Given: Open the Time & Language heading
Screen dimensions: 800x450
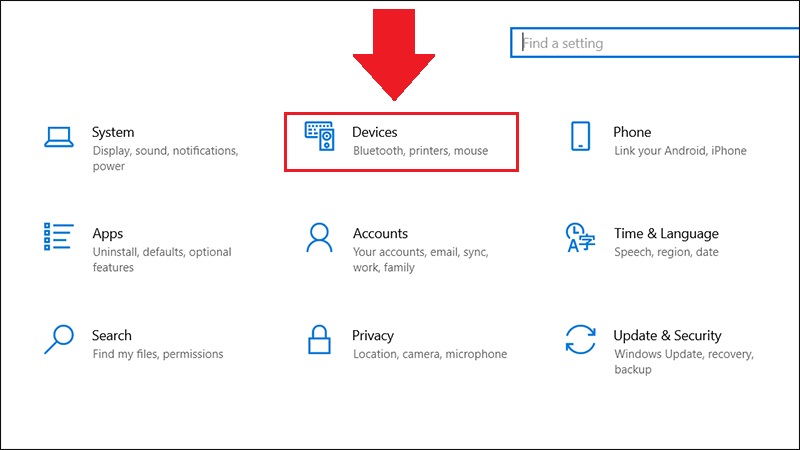Looking at the screenshot, I should [666, 234].
